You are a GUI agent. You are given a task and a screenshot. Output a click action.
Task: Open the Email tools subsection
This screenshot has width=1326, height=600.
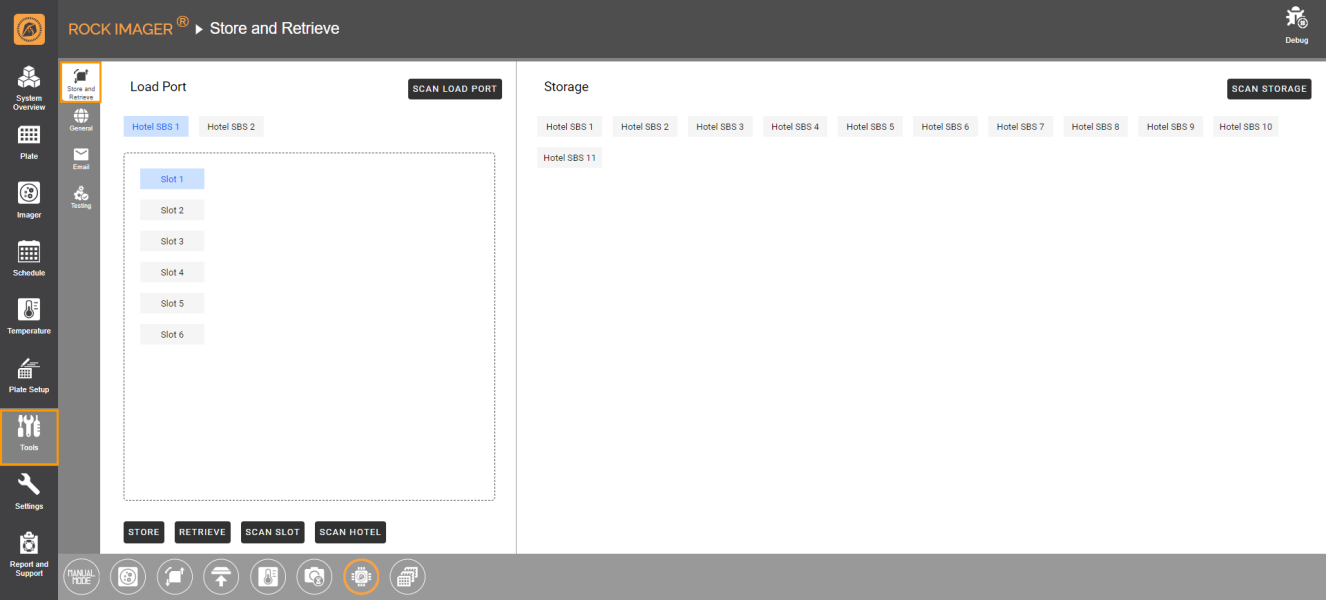(81, 158)
